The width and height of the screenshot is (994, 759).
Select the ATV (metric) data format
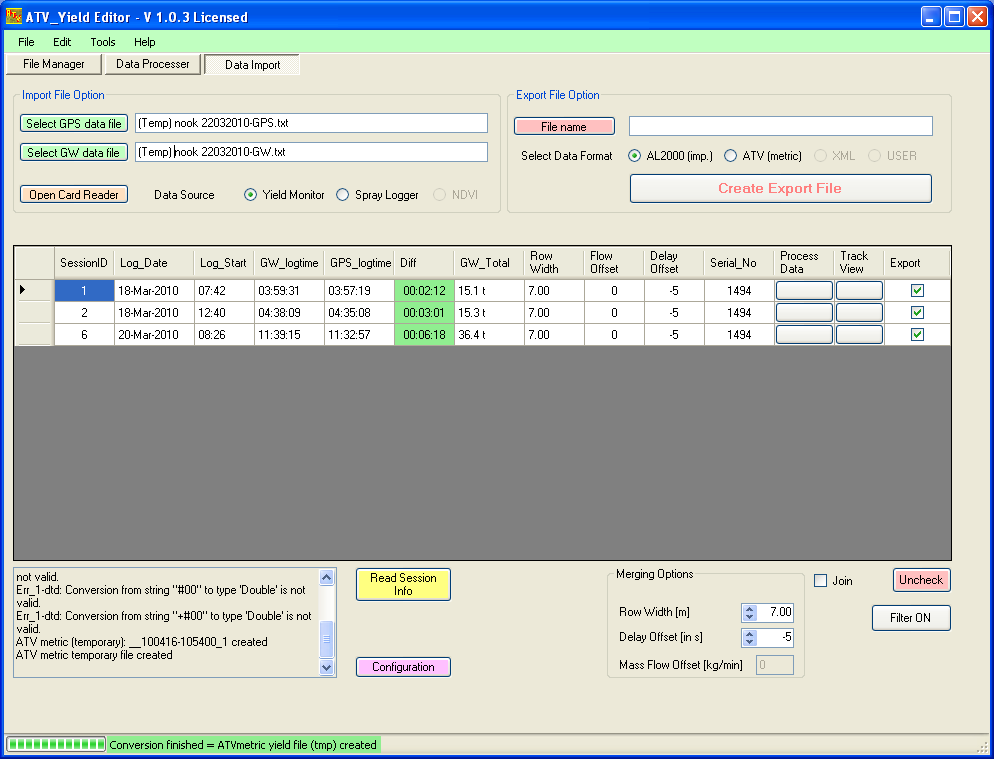[x=731, y=156]
